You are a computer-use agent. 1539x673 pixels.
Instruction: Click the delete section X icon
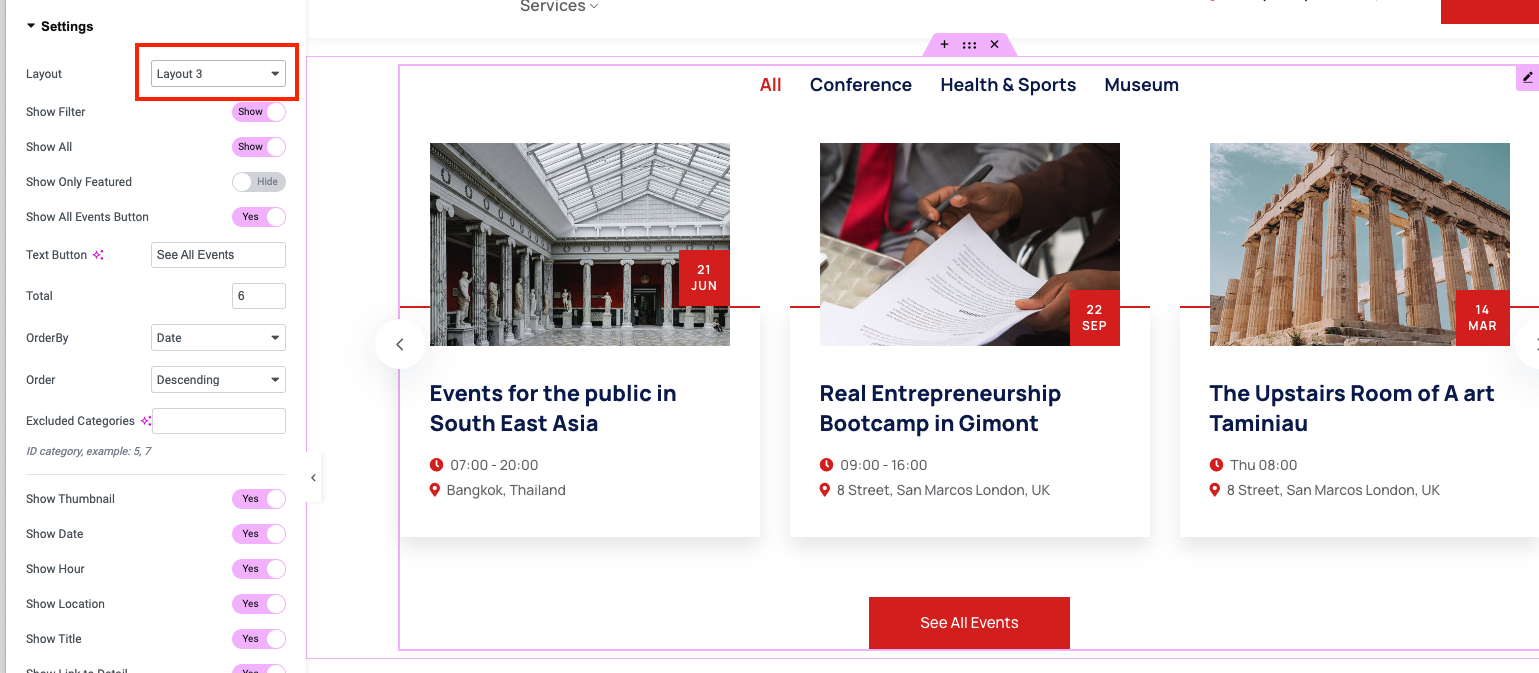pyautogui.click(x=994, y=45)
